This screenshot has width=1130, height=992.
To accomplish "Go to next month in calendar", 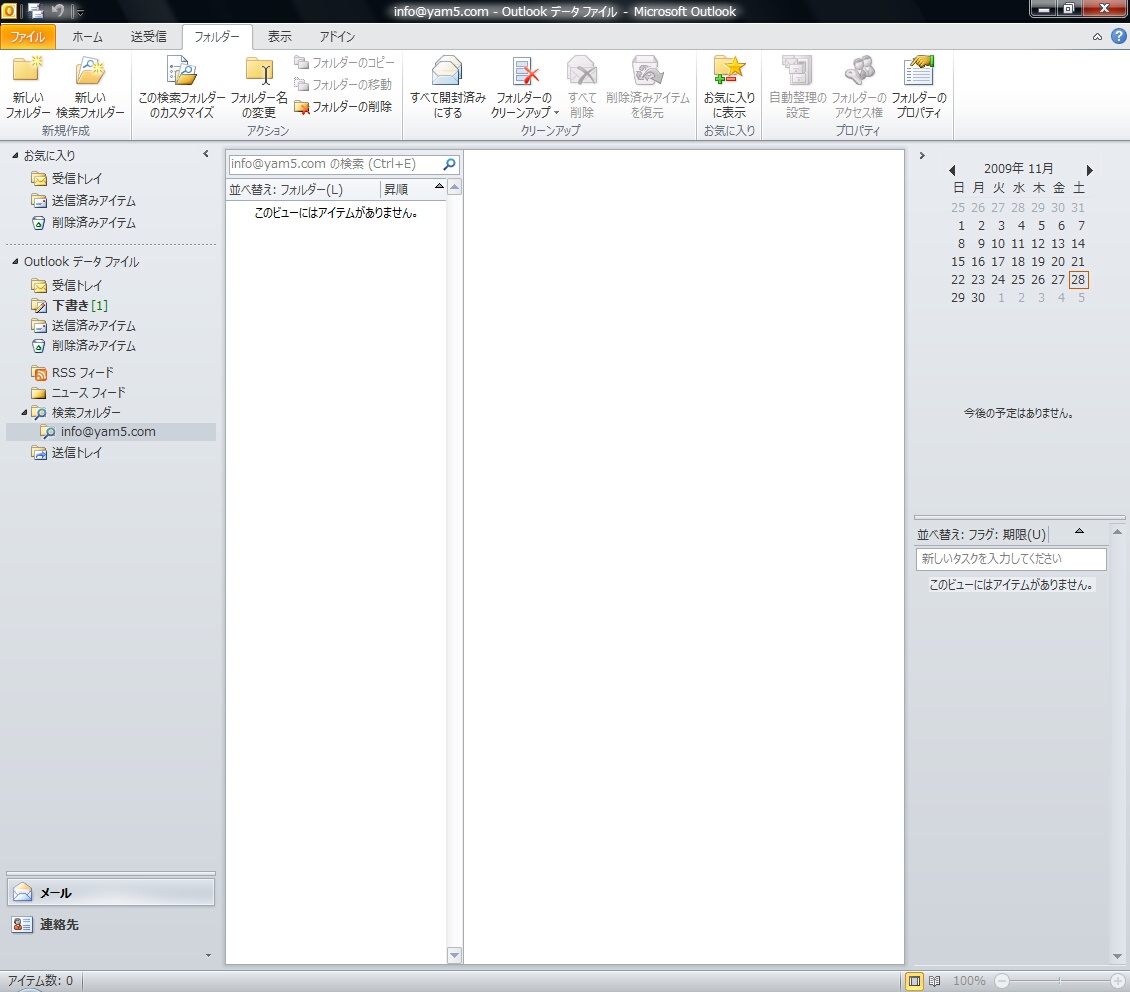I will (1090, 170).
